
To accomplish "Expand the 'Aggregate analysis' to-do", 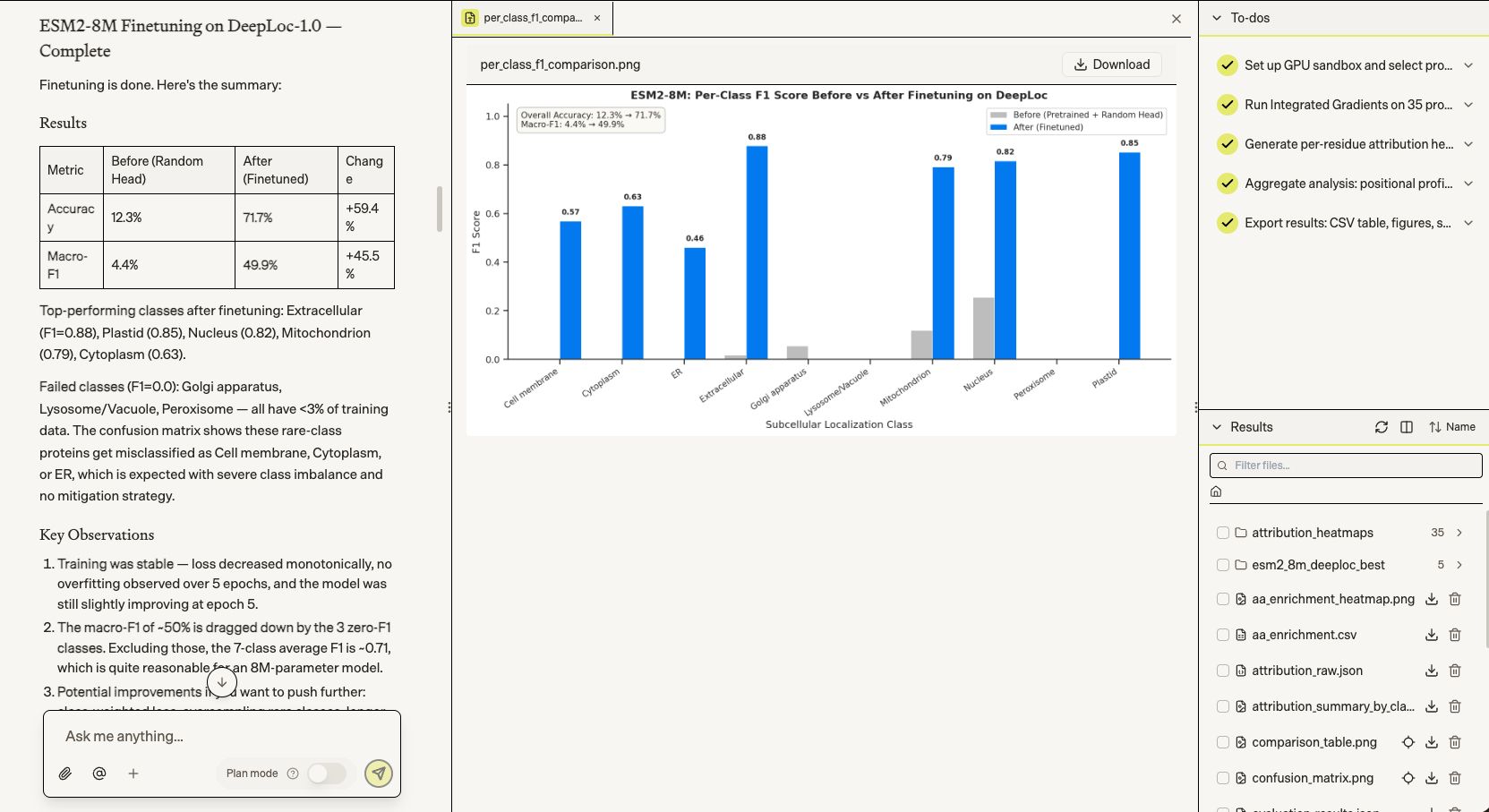I will (x=1468, y=184).
